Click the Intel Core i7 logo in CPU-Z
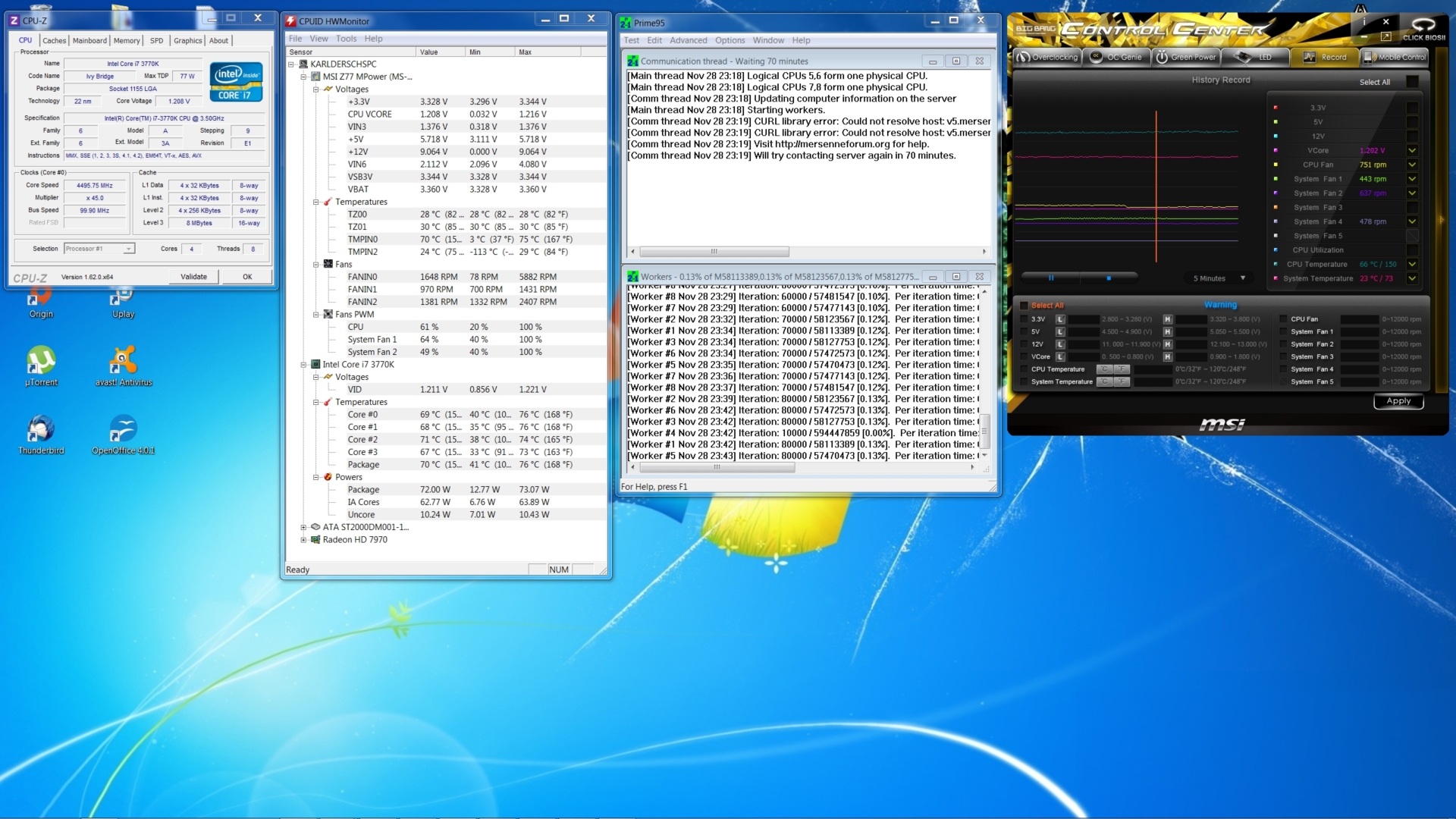Image resolution: width=1456 pixels, height=819 pixels. [x=236, y=82]
